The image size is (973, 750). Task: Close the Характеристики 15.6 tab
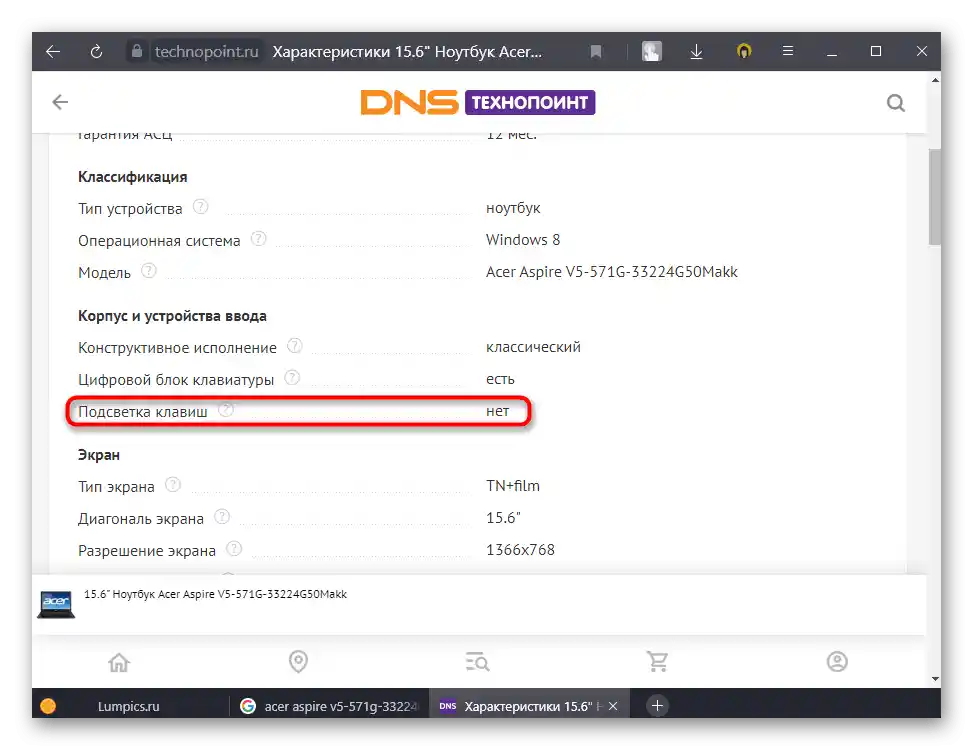point(612,705)
